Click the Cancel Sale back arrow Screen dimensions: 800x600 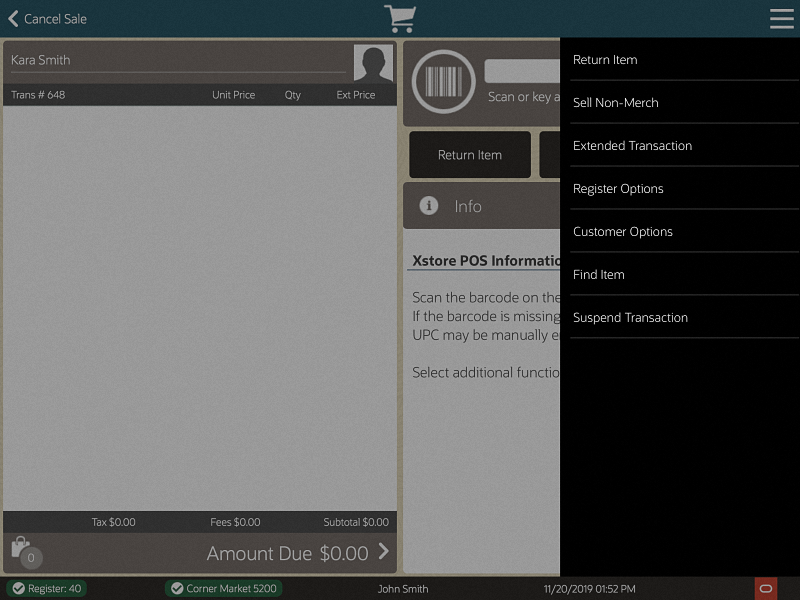13,19
